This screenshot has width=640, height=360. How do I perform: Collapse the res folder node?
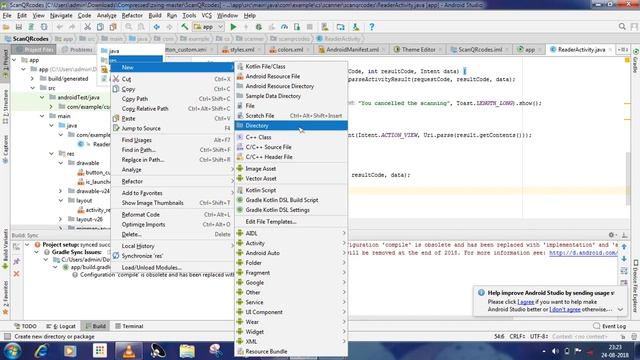(51, 153)
